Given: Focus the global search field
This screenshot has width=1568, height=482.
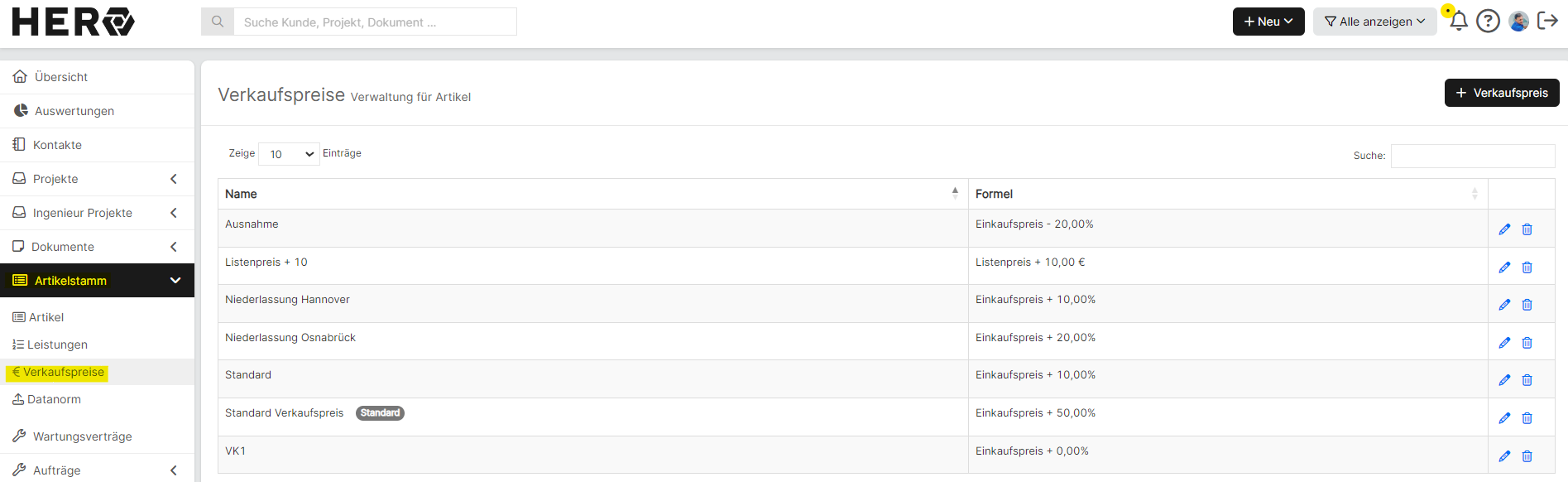Looking at the screenshot, I should pos(375,22).
